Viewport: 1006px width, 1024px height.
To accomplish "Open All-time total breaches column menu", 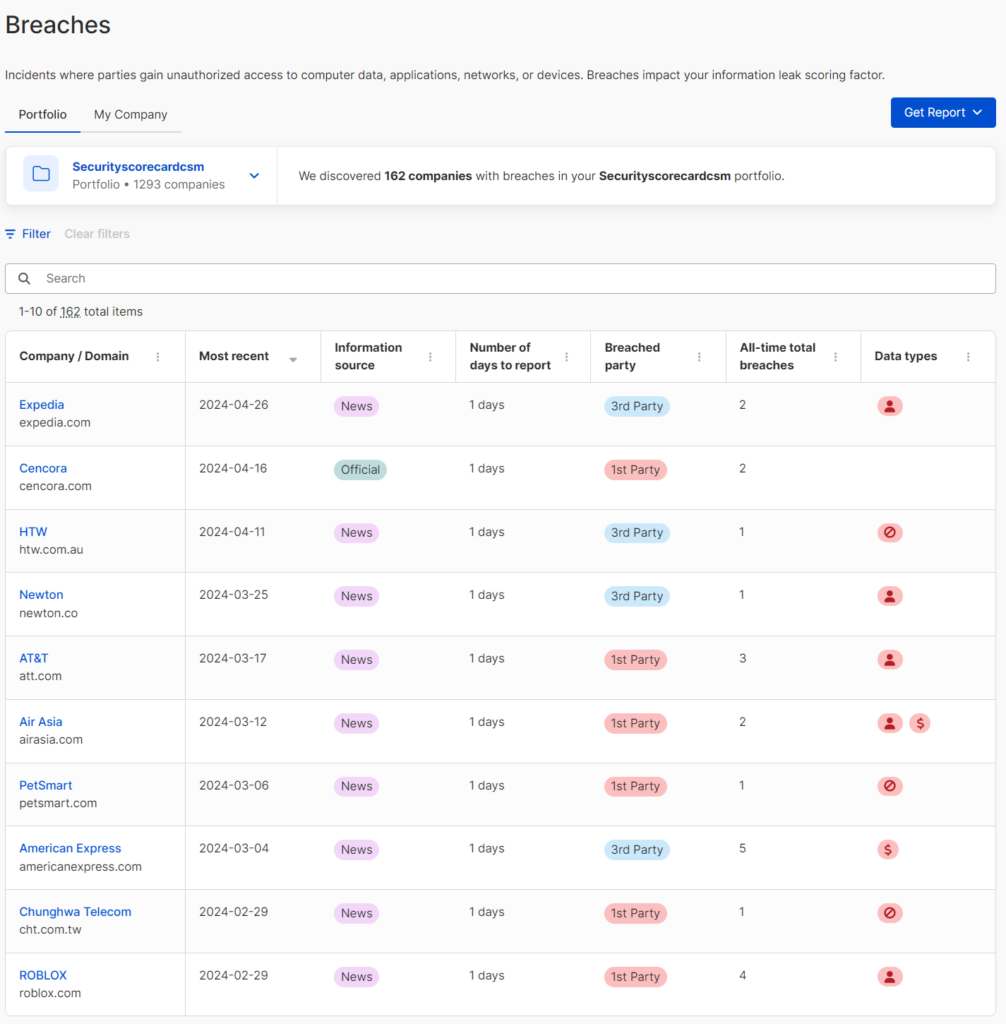I will pyautogui.click(x=836, y=357).
